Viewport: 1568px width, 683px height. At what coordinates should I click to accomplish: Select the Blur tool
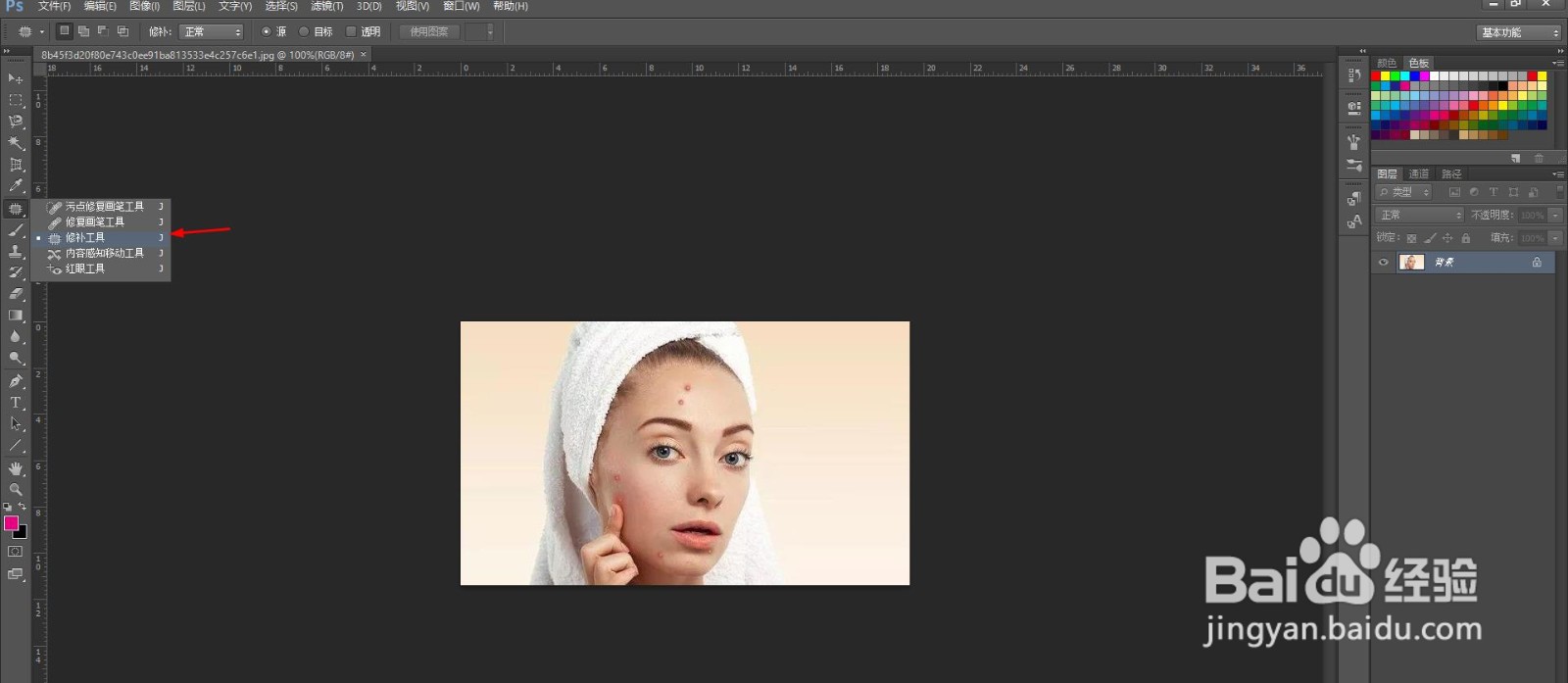[16, 337]
